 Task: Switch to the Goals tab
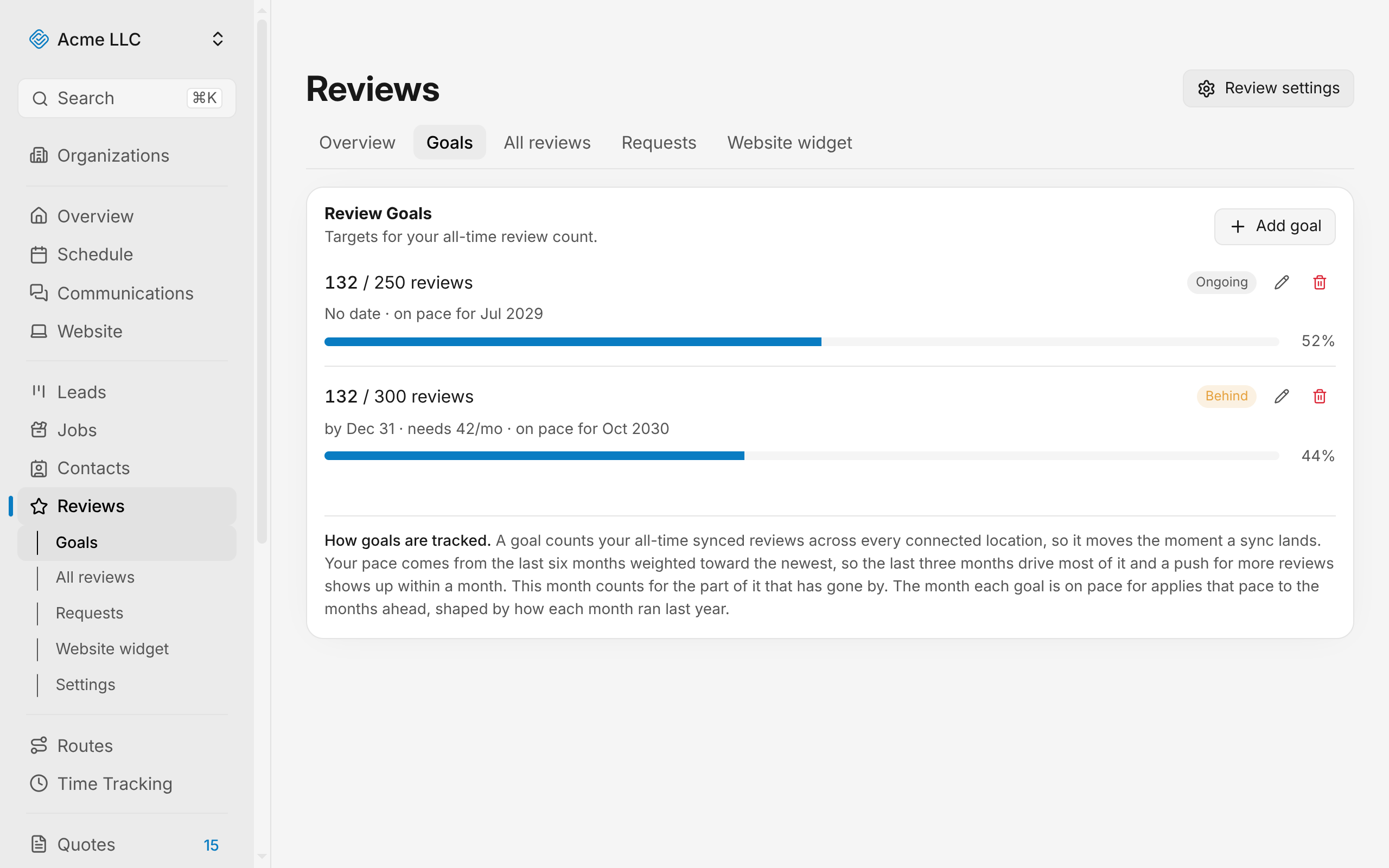point(449,142)
